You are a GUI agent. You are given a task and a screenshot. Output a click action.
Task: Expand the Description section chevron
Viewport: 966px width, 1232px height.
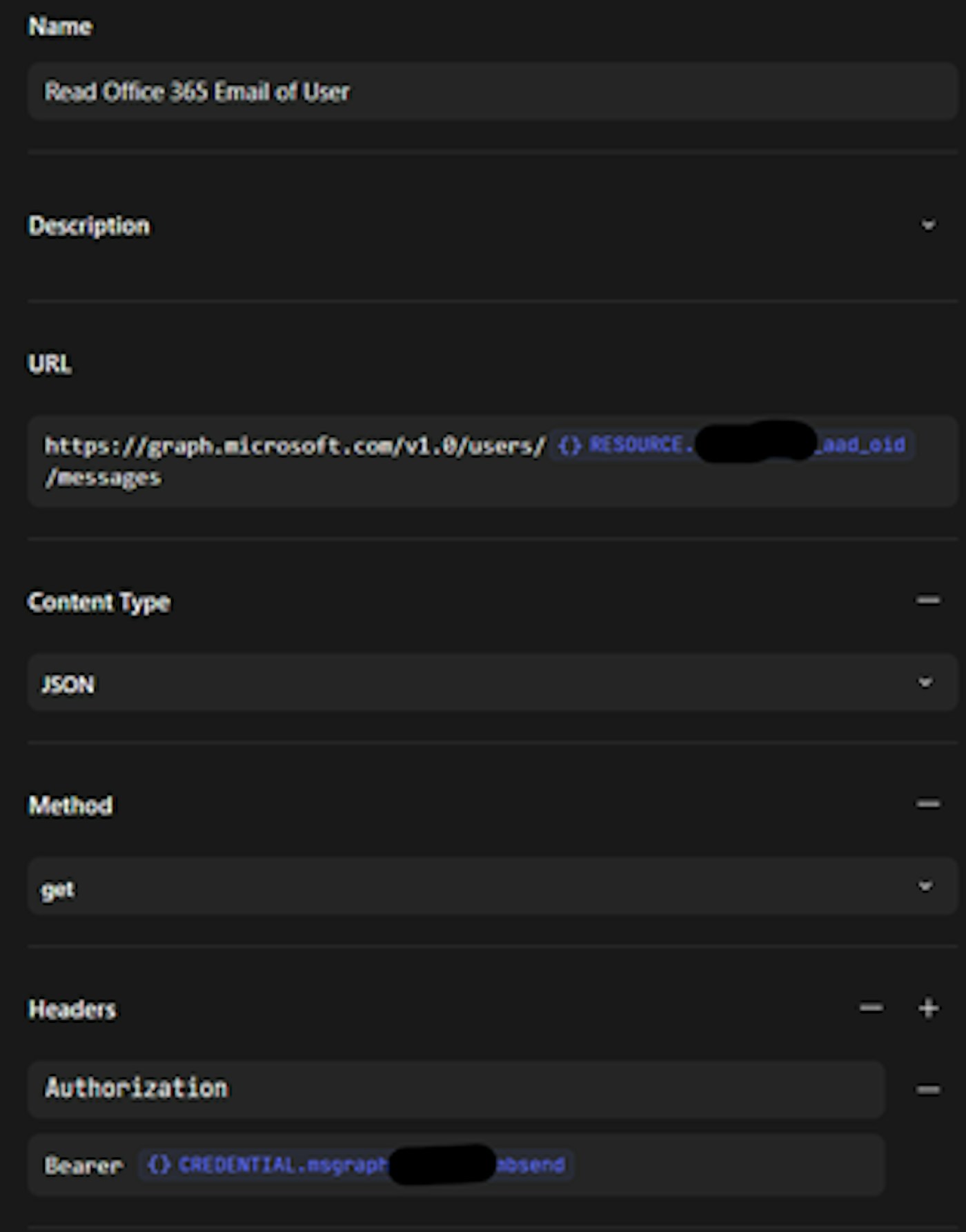(928, 226)
